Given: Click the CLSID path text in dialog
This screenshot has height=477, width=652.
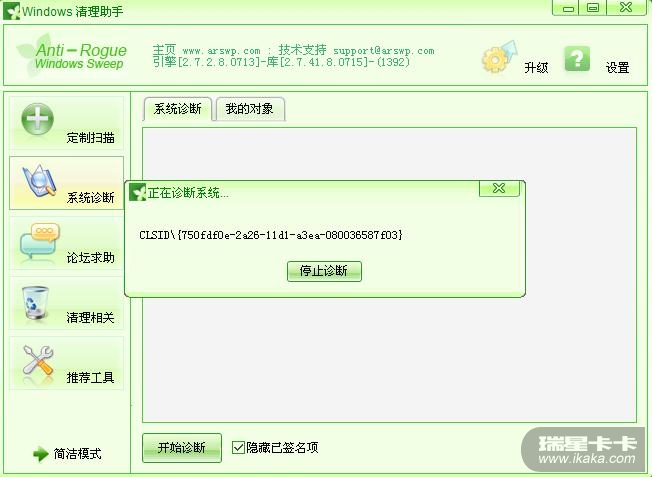Looking at the screenshot, I should (271, 235).
